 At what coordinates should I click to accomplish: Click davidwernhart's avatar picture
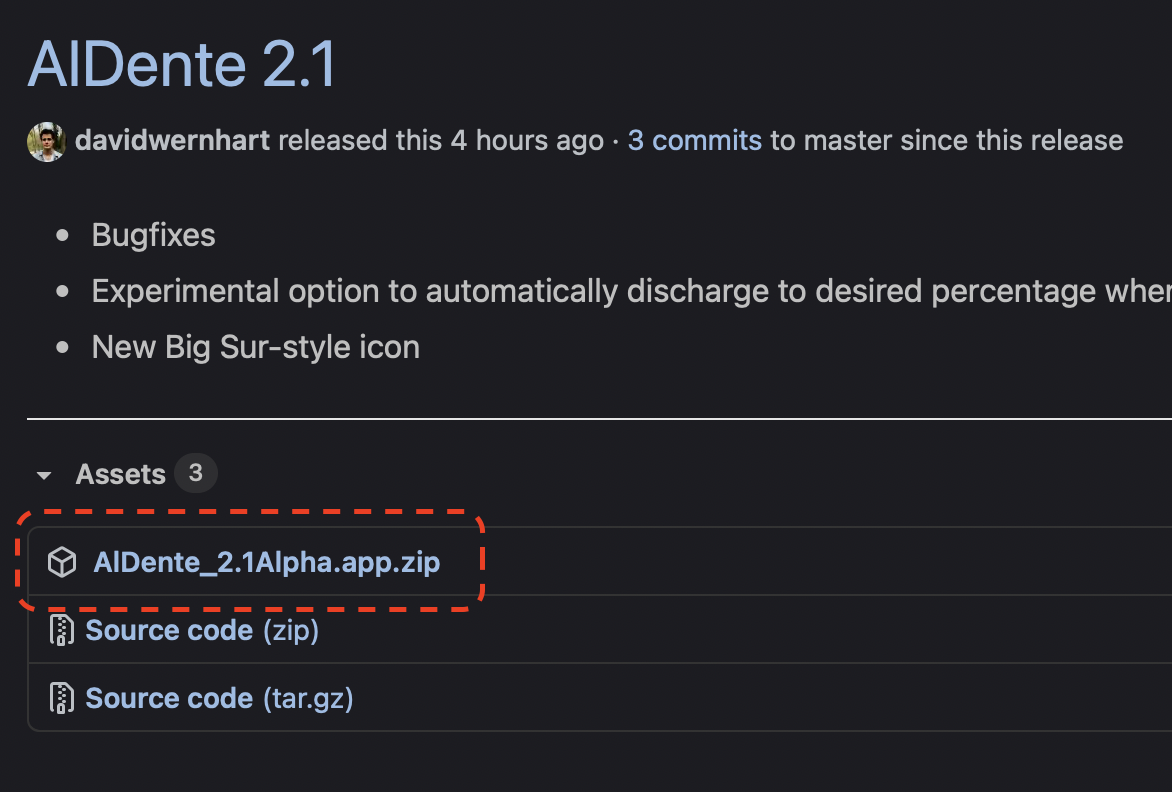pyautogui.click(x=46, y=141)
